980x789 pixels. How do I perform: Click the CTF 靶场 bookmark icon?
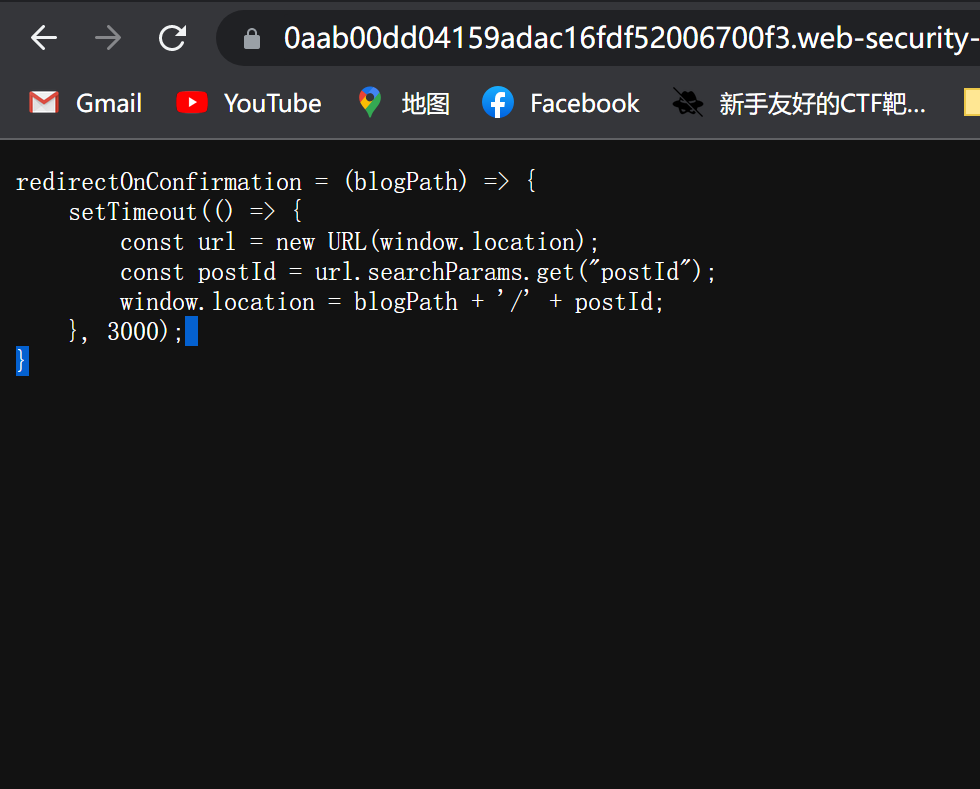tap(686, 102)
